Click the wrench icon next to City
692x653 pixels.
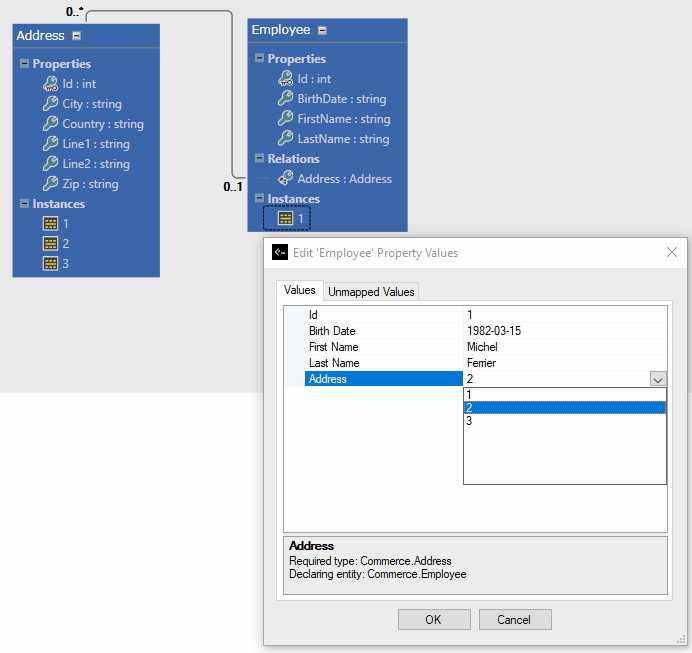[x=50, y=104]
